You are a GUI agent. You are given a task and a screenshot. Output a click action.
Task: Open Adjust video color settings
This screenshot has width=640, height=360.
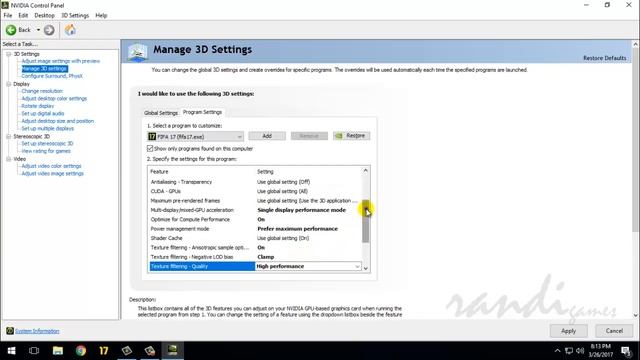(51, 166)
